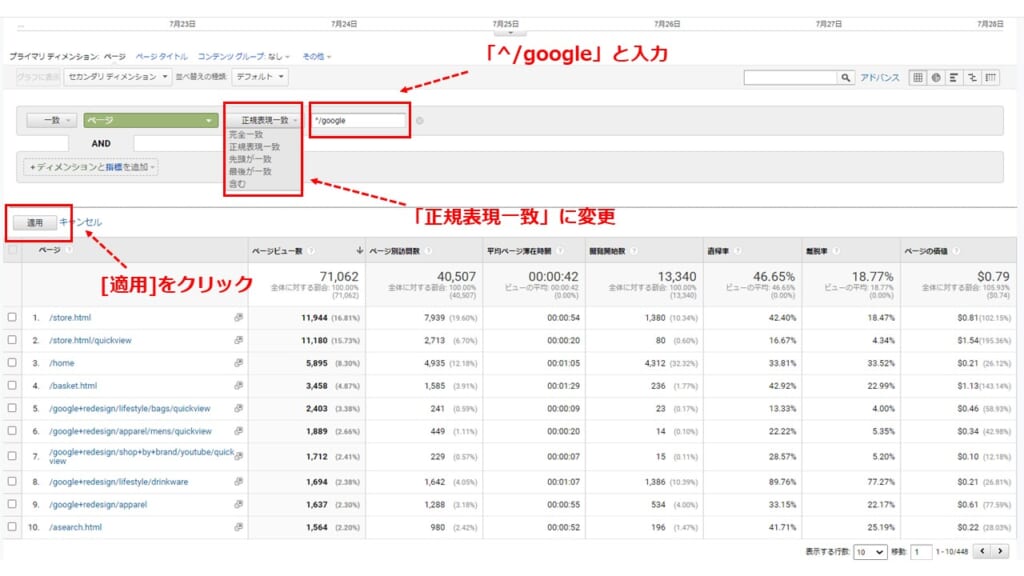Remove the filter condition with the circle icon
The image size is (1024, 576).
click(x=419, y=121)
